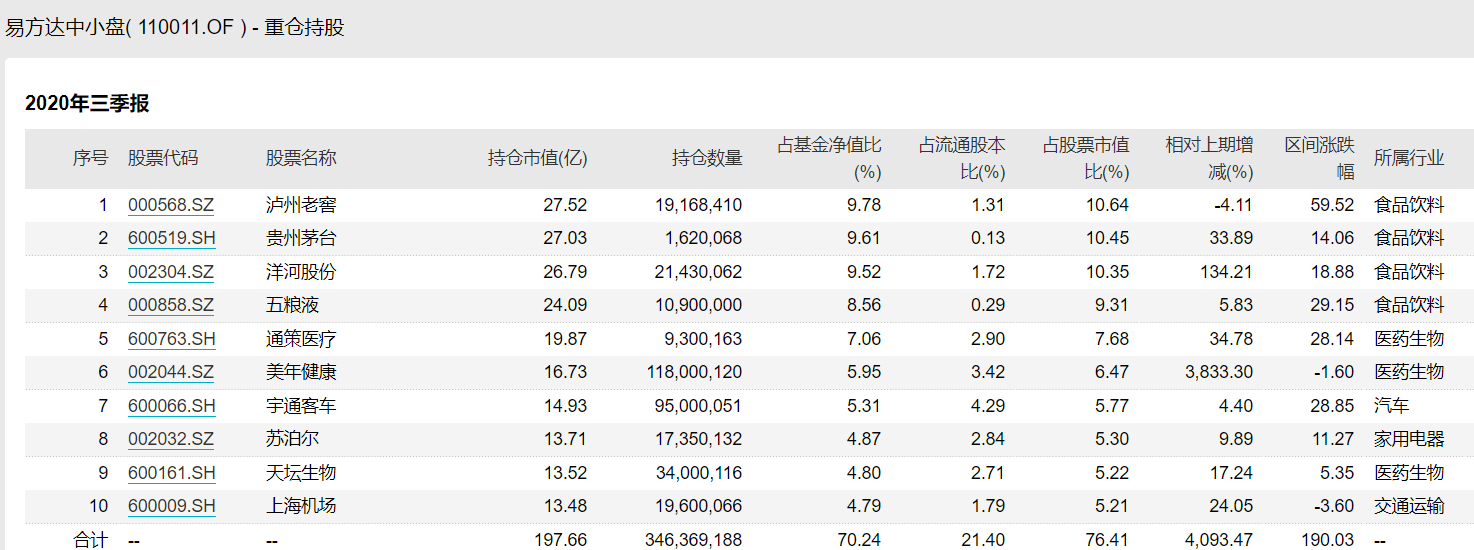1474x550 pixels.
Task: Click the 002304.SZ stock code link
Action: click(x=171, y=272)
